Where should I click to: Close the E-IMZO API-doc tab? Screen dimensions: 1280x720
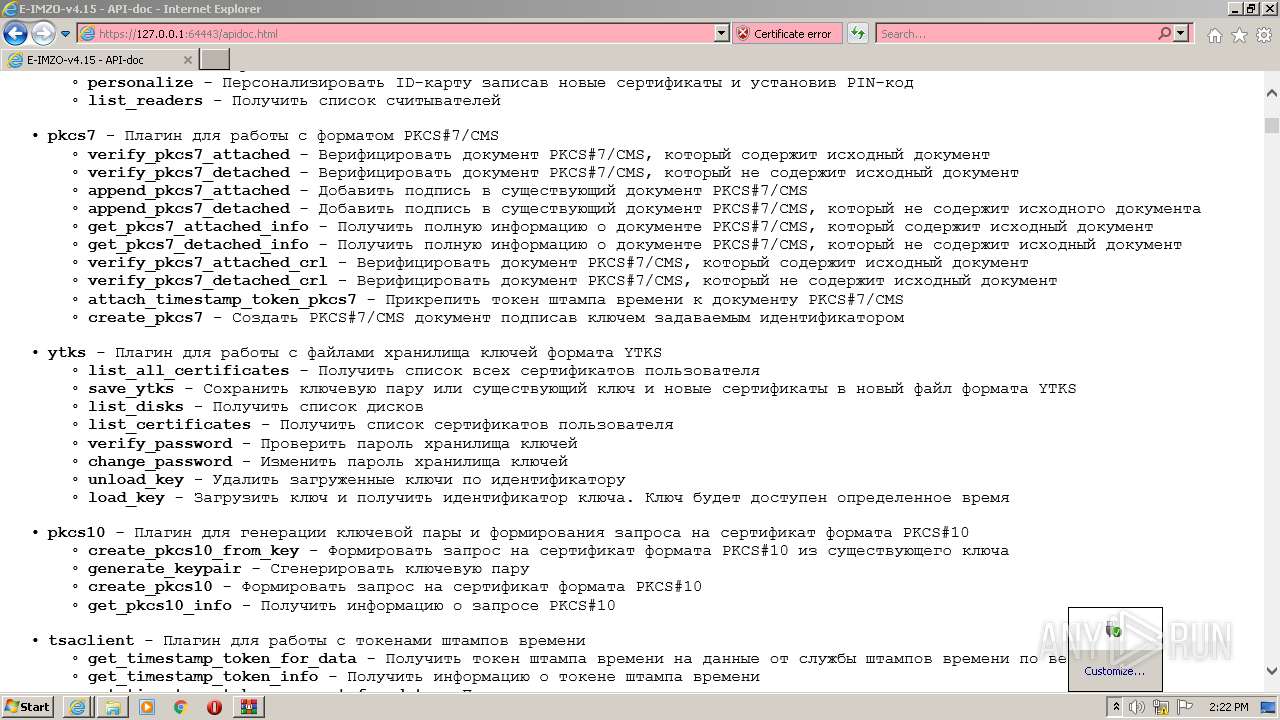[188, 60]
